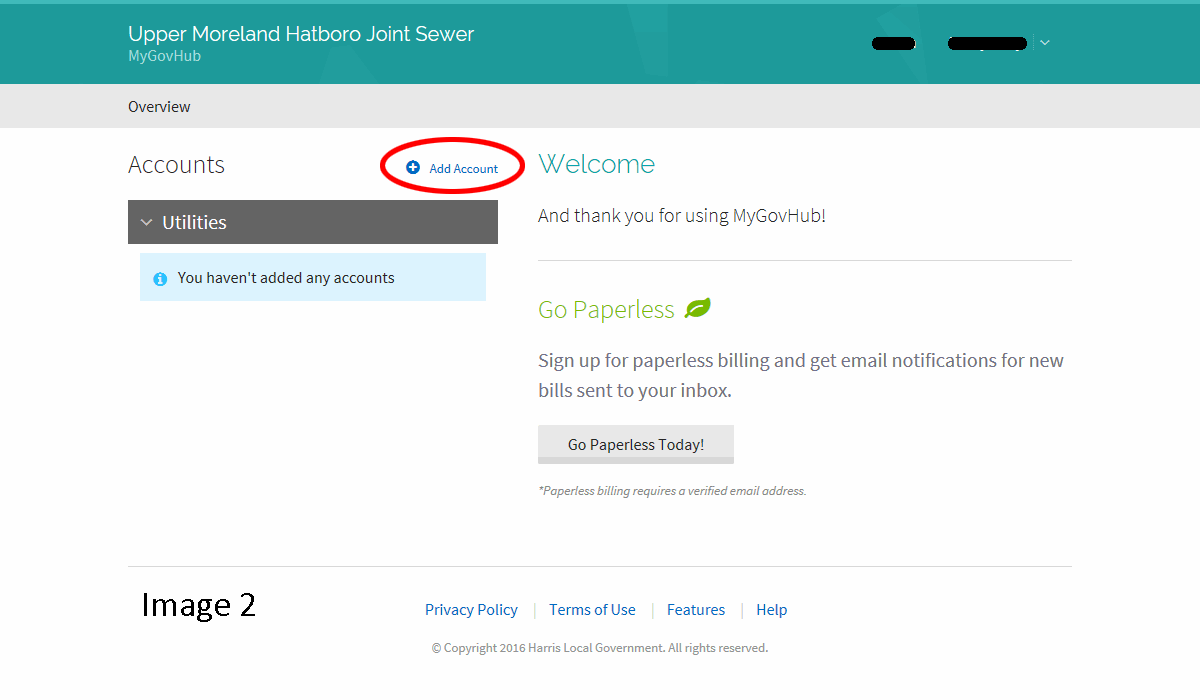Click the green leaf icon beside Go Paperless
The image size is (1200, 700).
tap(697, 309)
